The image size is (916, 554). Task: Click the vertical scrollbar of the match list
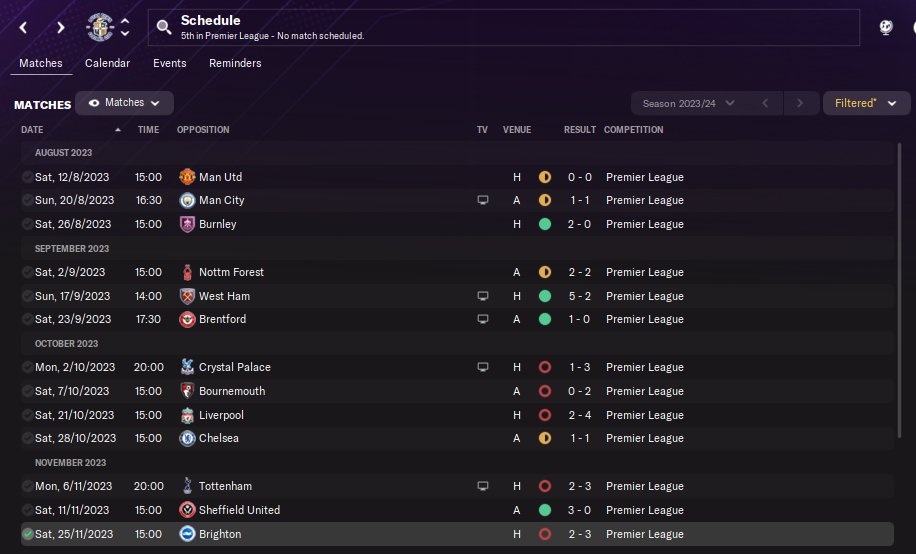click(x=900, y=290)
